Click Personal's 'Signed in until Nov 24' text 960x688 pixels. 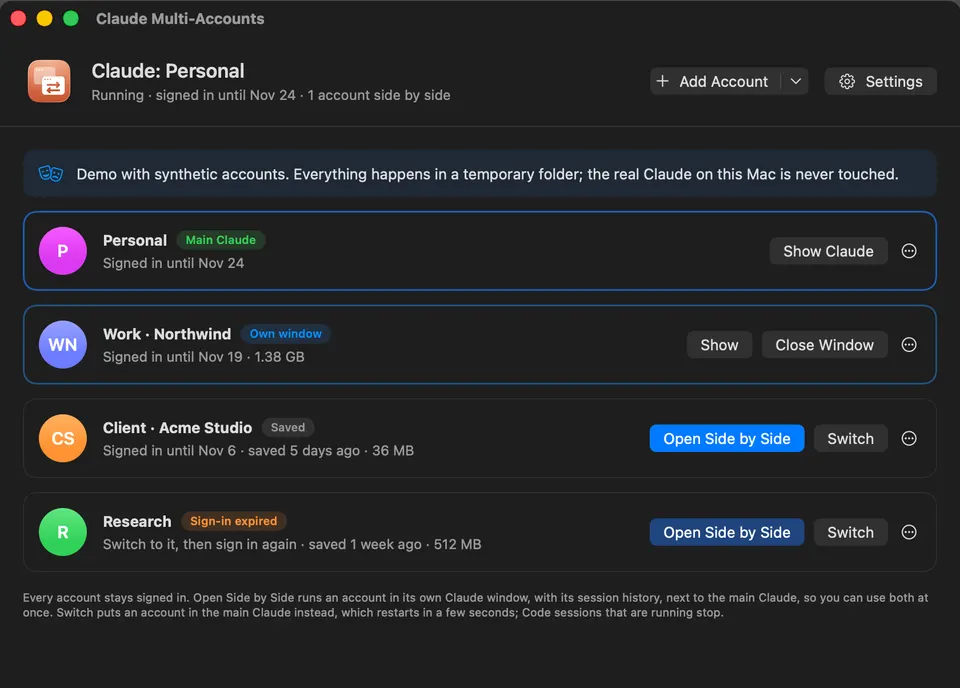pyautogui.click(x=173, y=263)
